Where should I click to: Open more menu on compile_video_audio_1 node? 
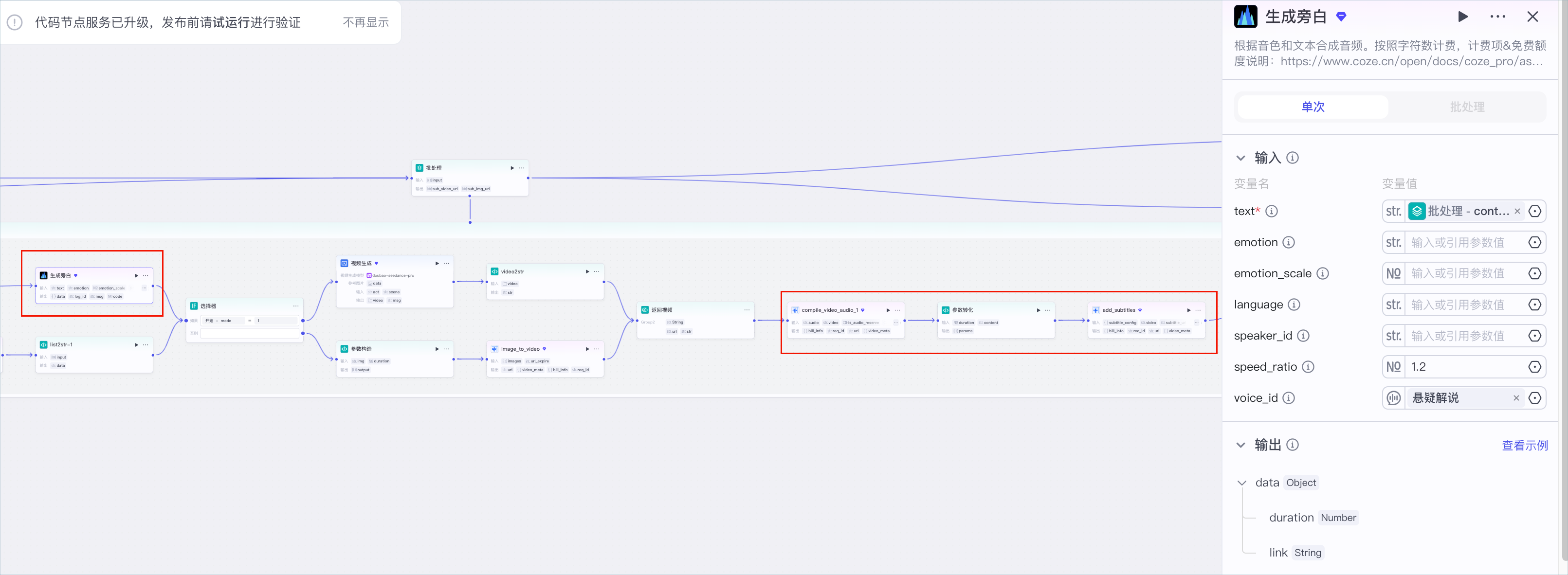point(897,310)
